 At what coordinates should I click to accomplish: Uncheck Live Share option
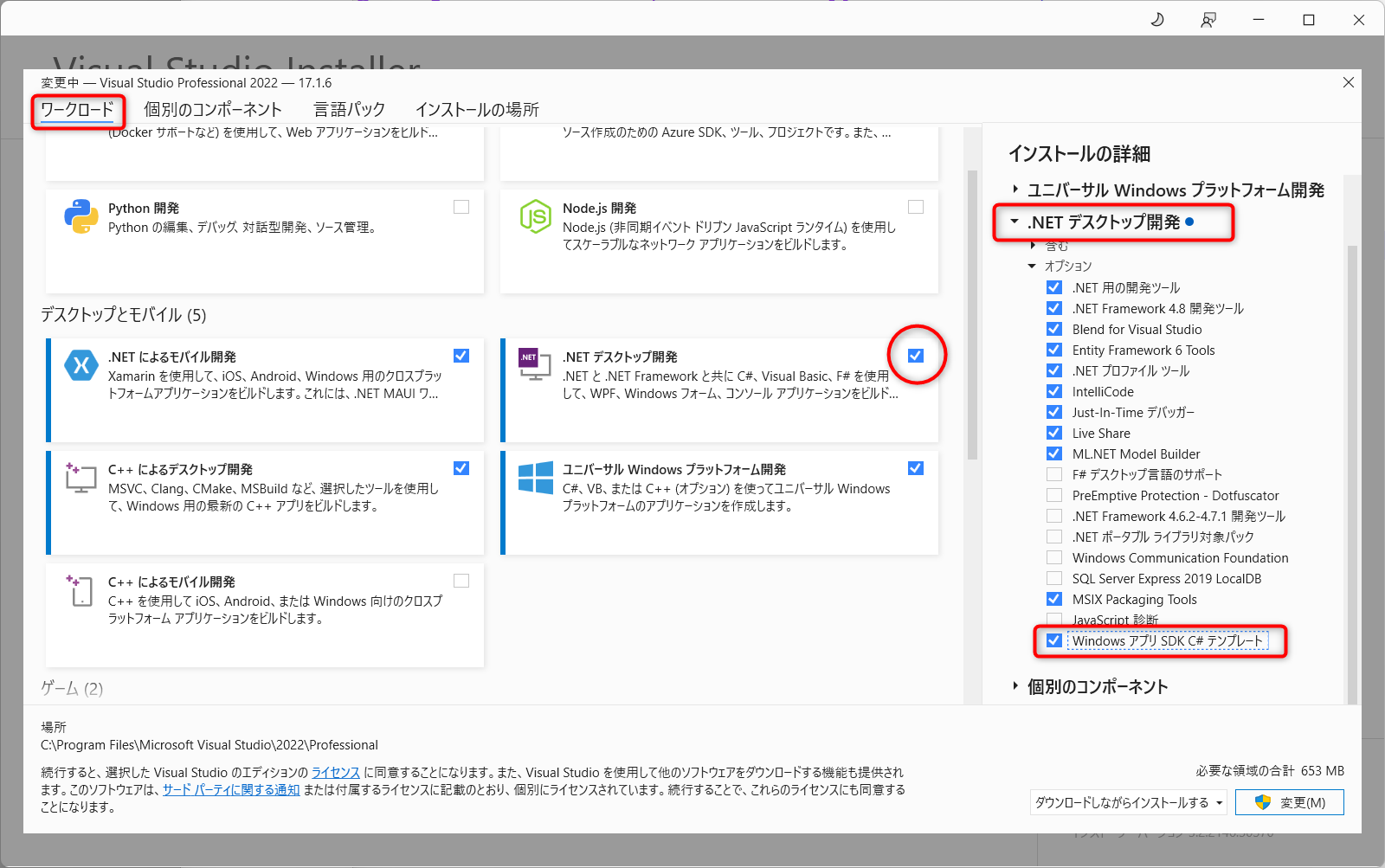(1054, 433)
